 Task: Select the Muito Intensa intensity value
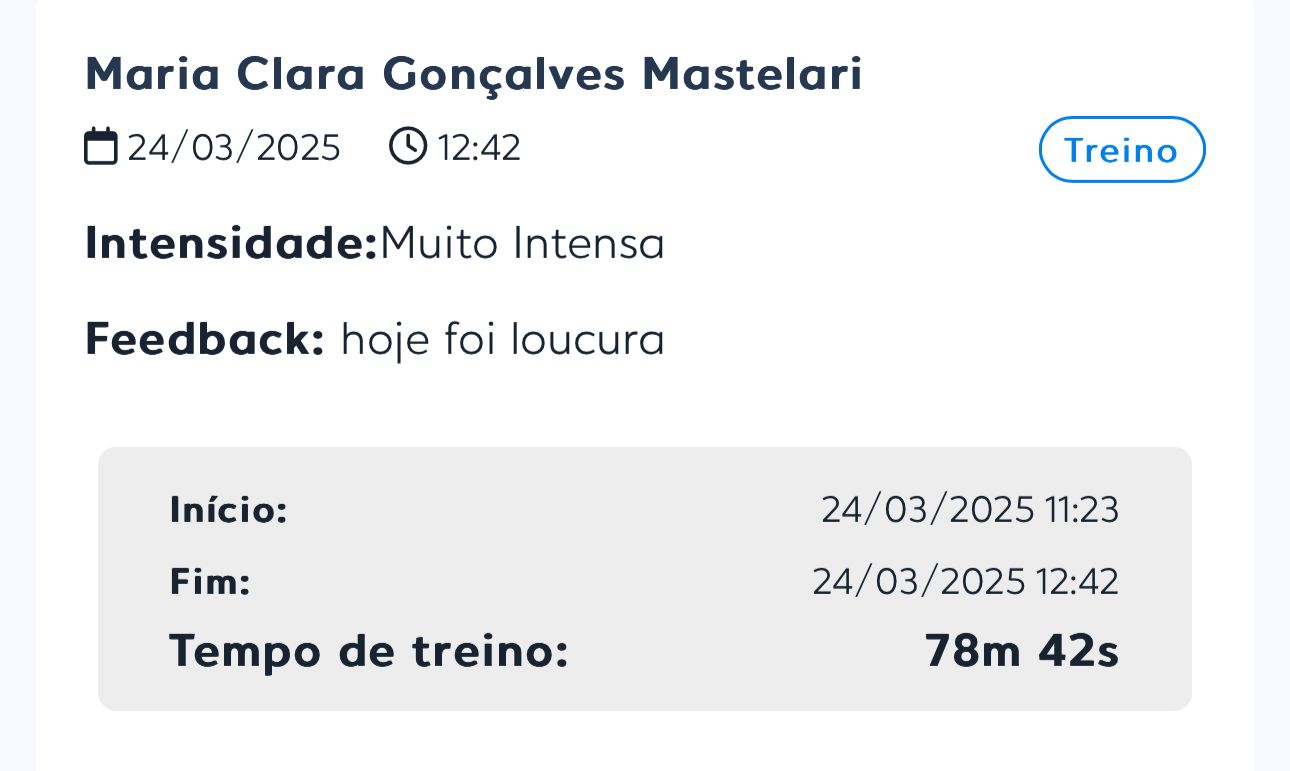[x=523, y=242]
